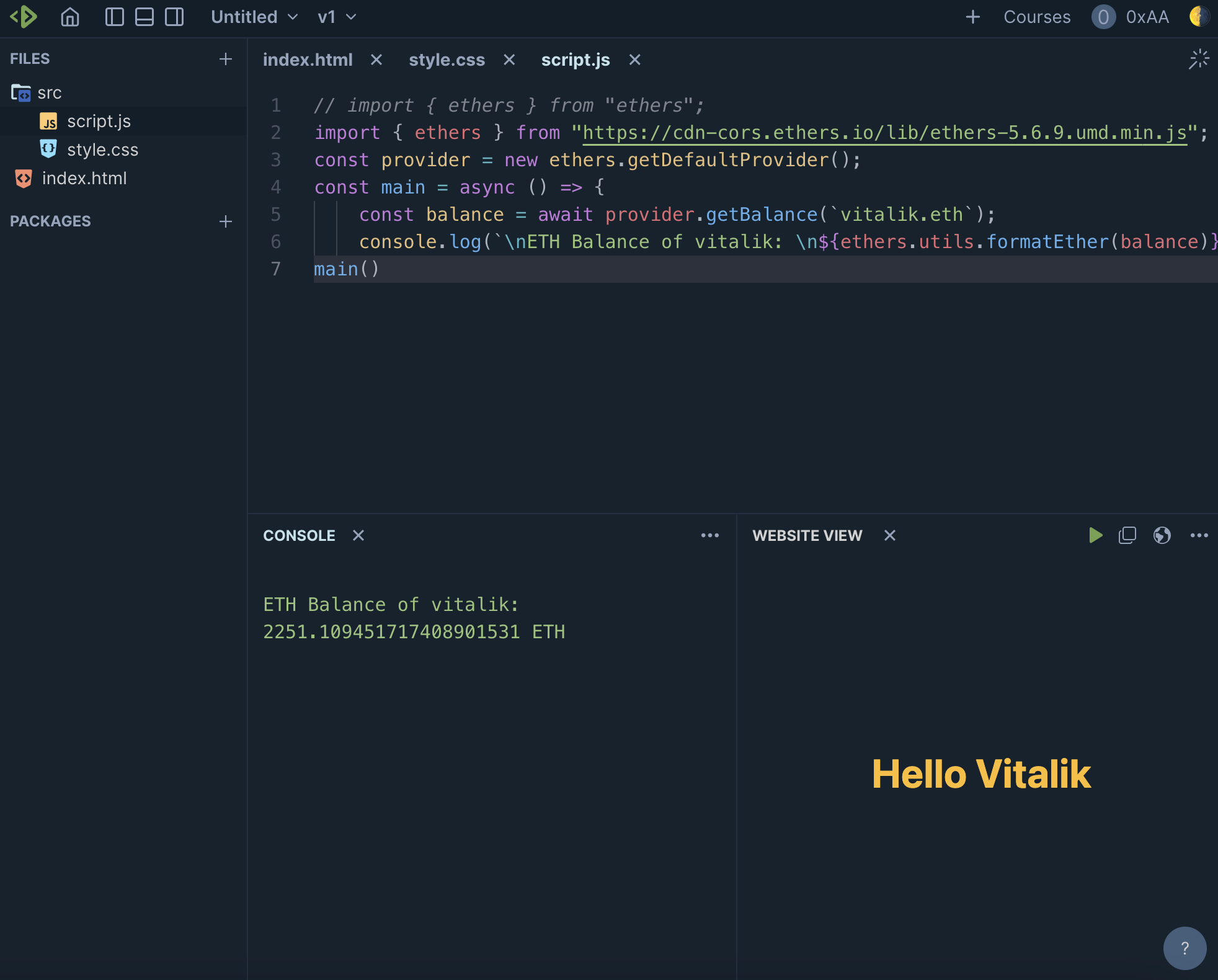1218x980 pixels.
Task: Open the Courses link
Action: point(1037,17)
